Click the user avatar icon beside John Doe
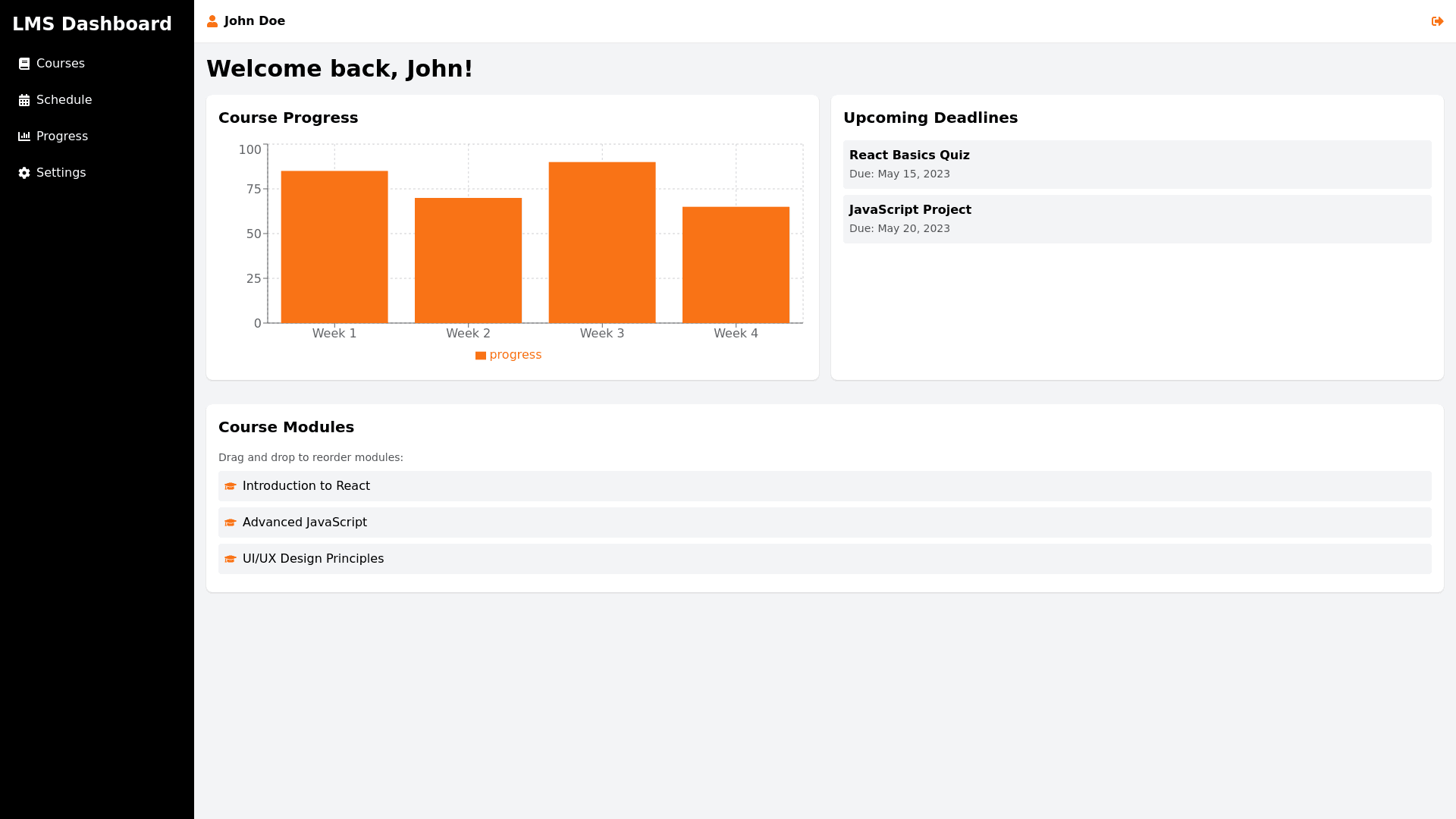1456x819 pixels. pos(212,21)
